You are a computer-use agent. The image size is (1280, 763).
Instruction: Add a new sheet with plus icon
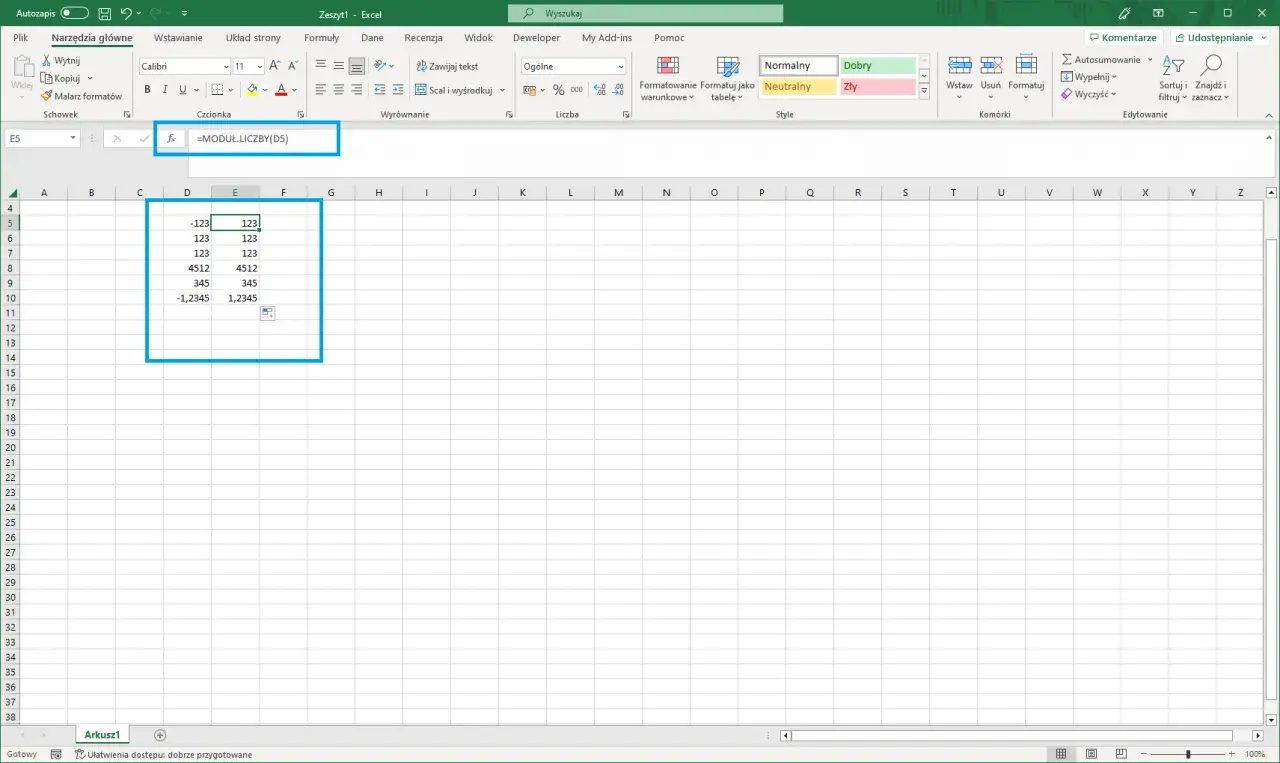pyautogui.click(x=160, y=735)
